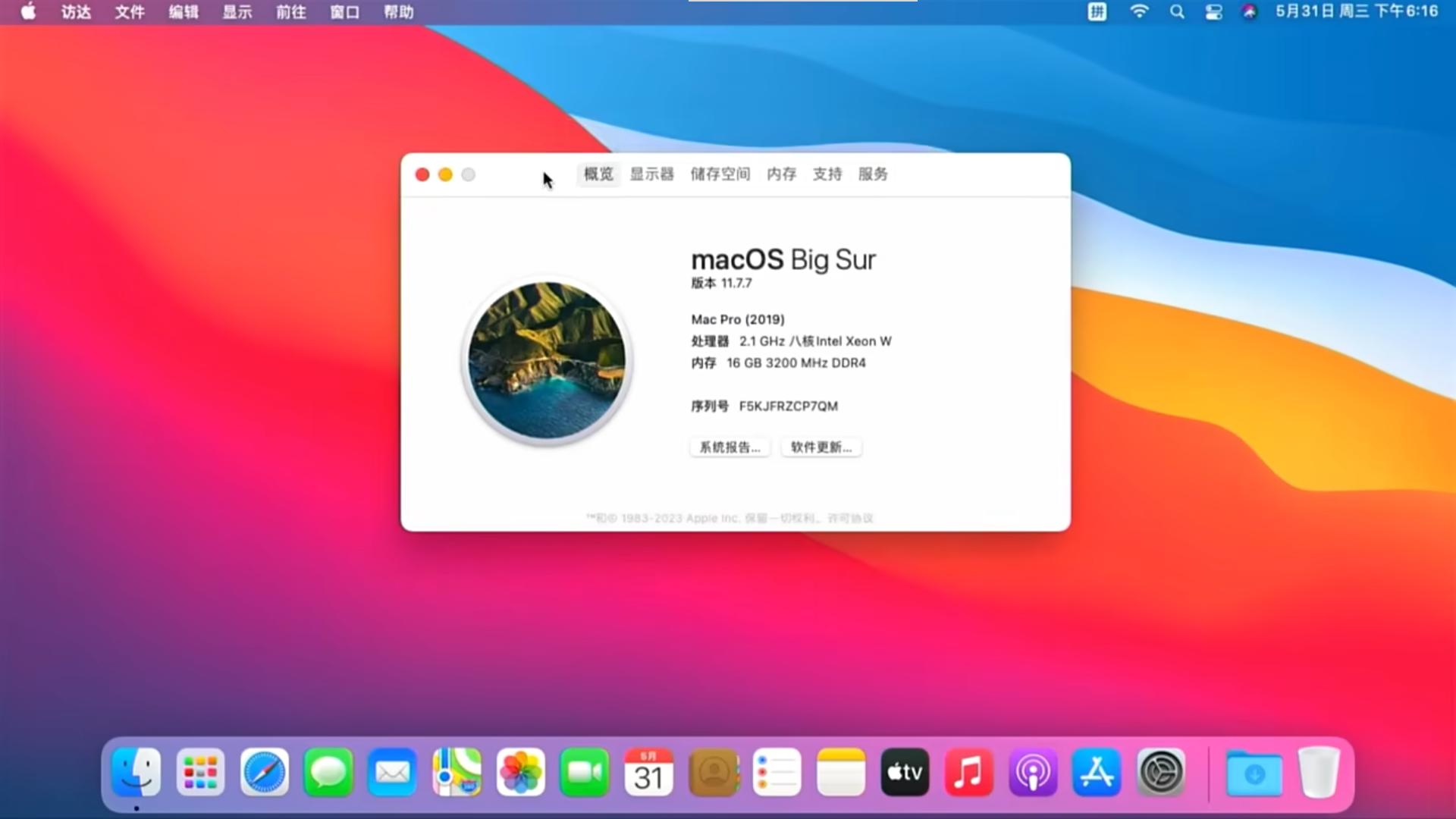Switch to 储存空间 tab
The height and width of the screenshot is (819, 1456).
[x=720, y=174]
